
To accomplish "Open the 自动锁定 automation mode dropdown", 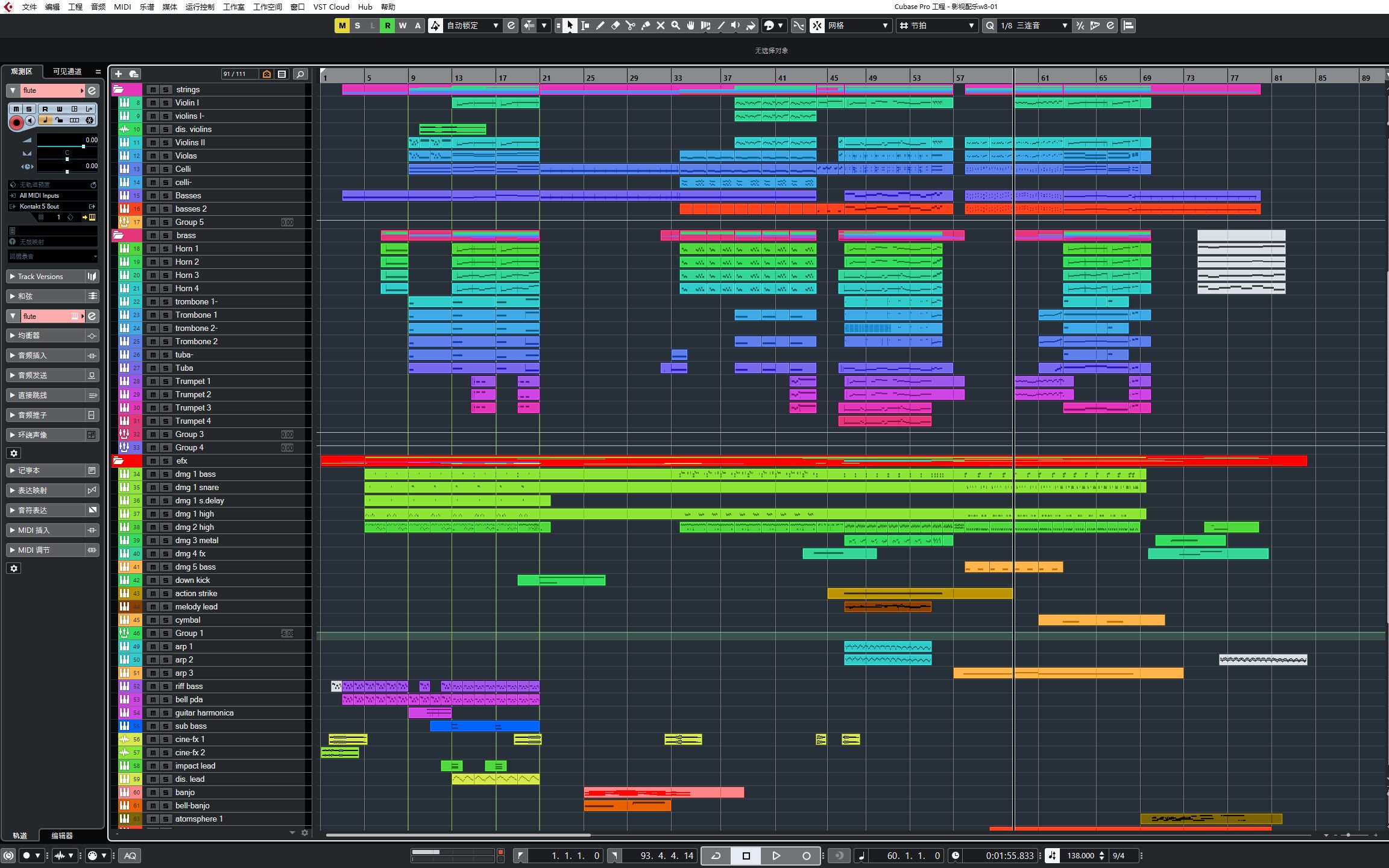I will point(472,25).
